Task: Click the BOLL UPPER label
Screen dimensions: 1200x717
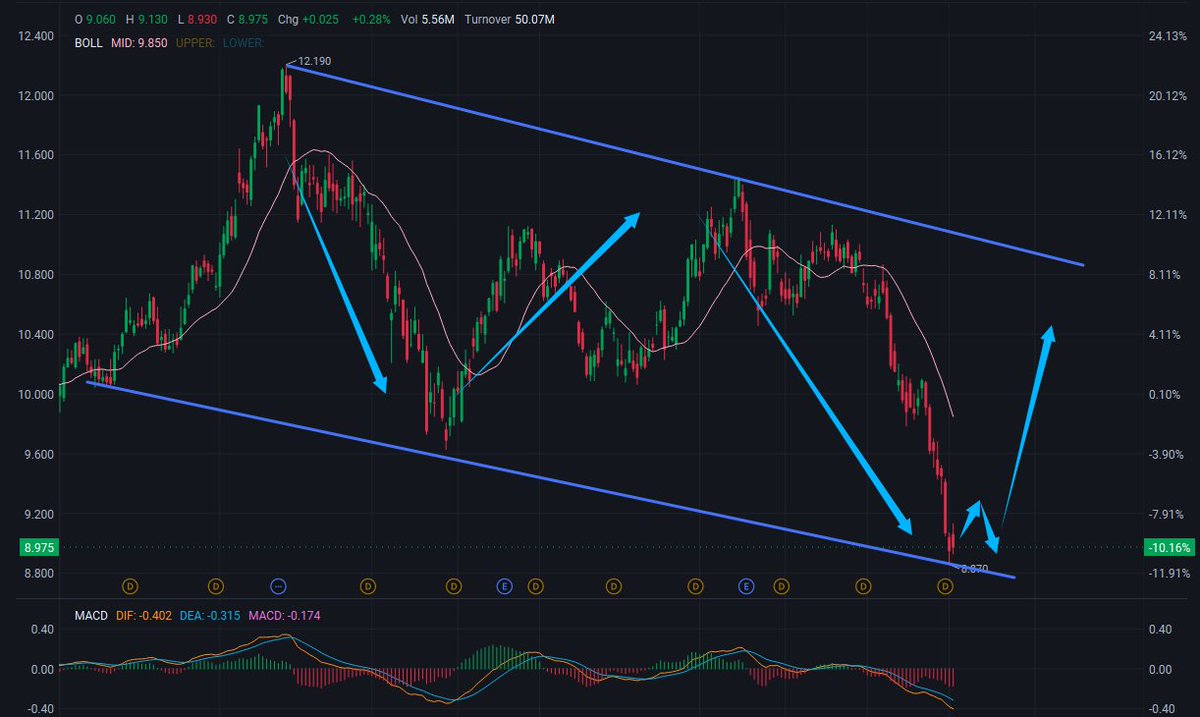Action: click(194, 43)
